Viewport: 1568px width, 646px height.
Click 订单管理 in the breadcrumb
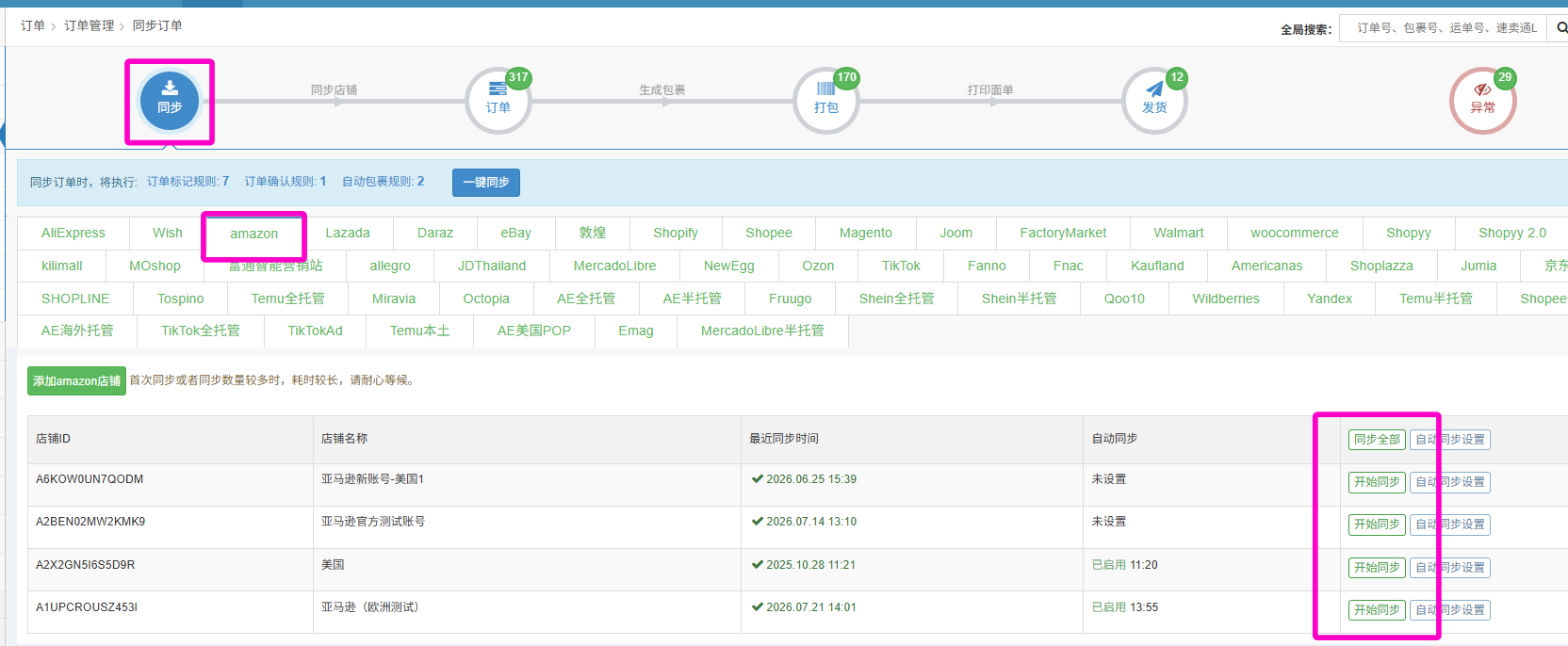89,25
